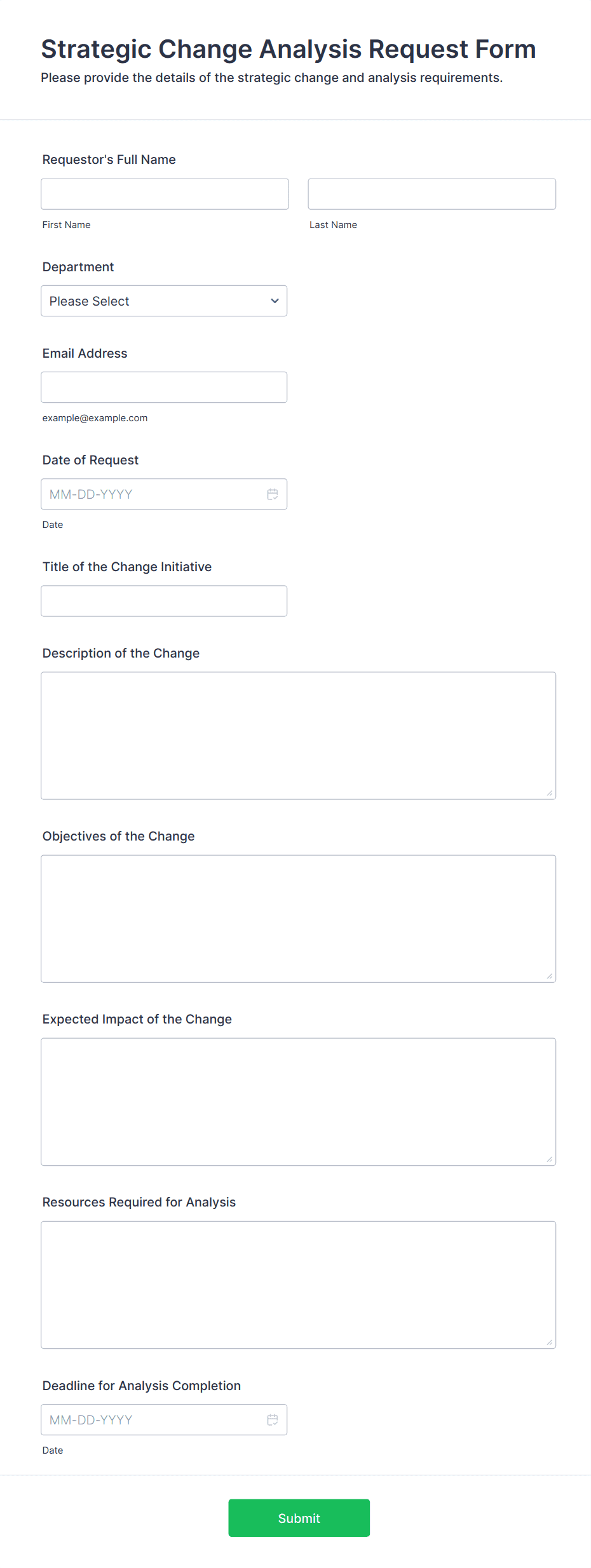This screenshot has width=591, height=1568.
Task: Click the resize handle of the Description textarea
Action: pyautogui.click(x=550, y=792)
